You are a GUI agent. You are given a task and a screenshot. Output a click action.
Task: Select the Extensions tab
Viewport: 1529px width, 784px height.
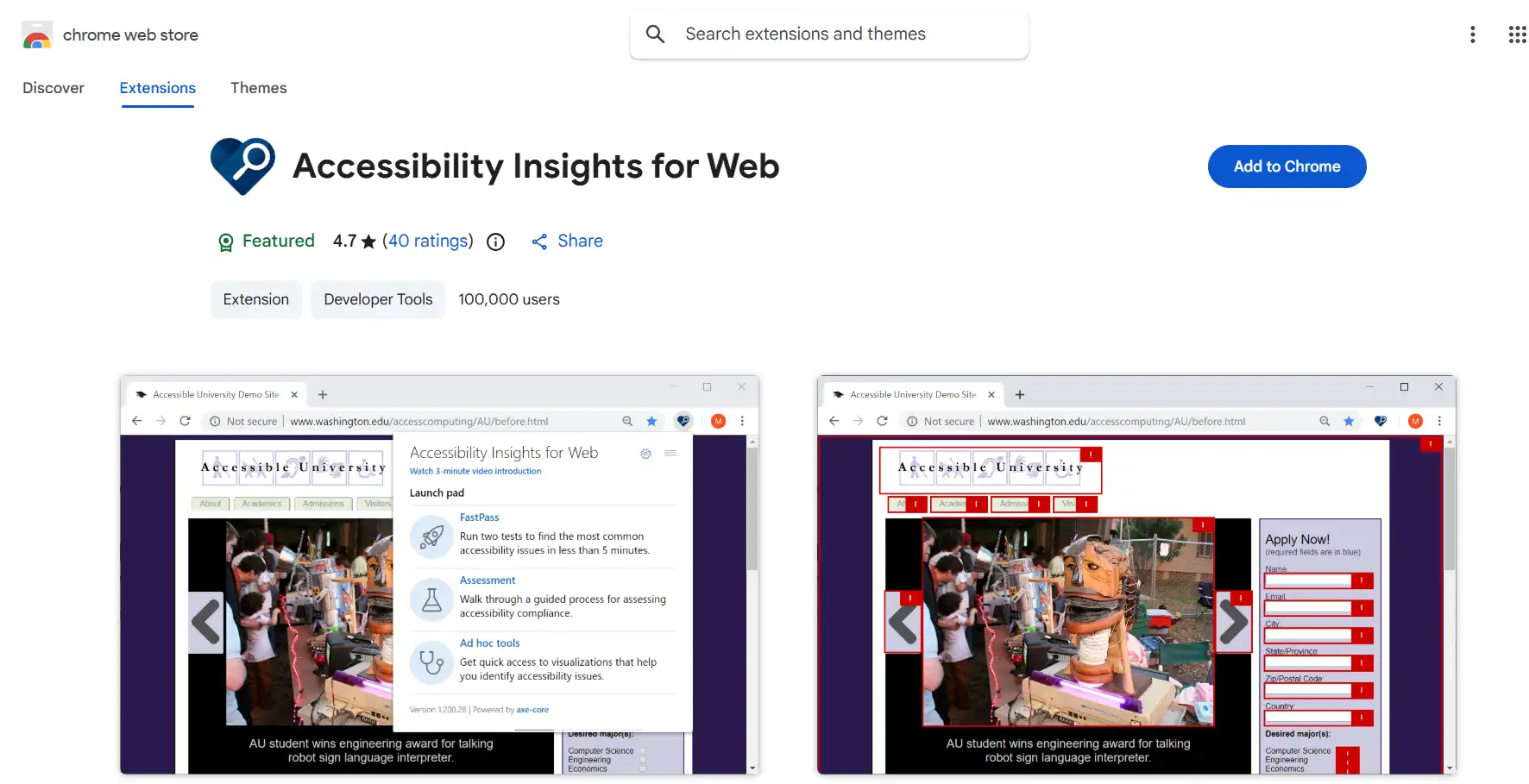click(x=157, y=87)
